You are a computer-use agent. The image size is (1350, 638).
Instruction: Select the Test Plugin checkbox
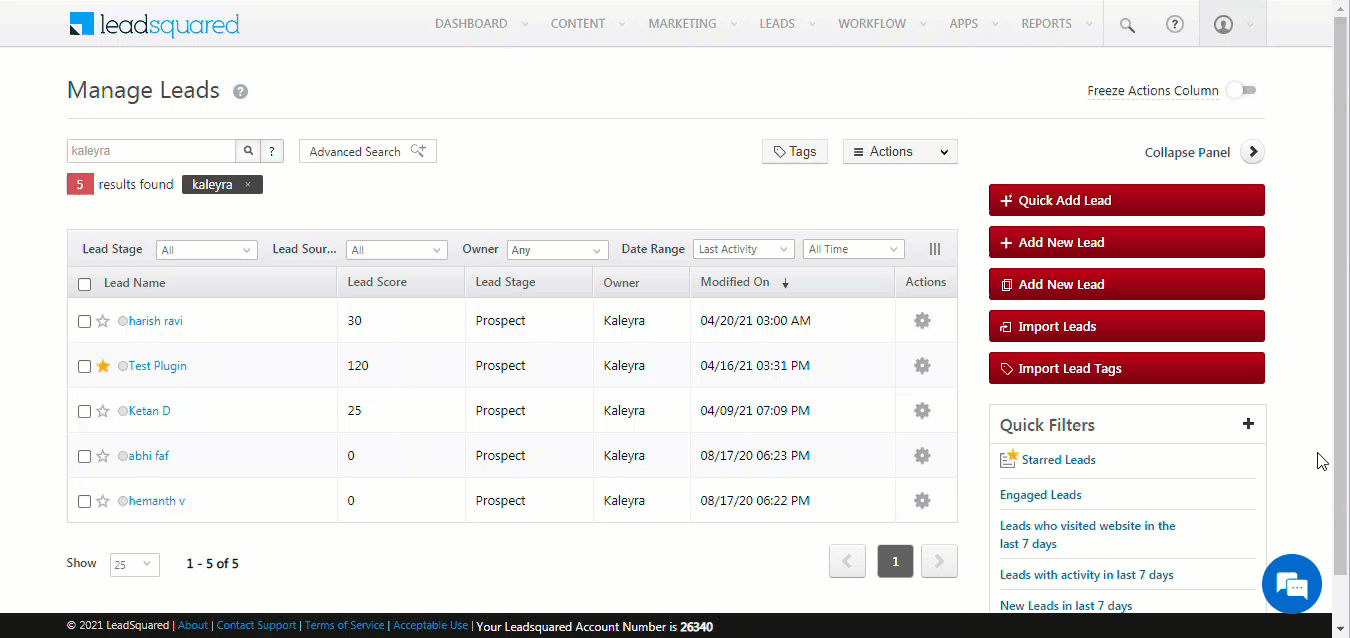point(85,366)
